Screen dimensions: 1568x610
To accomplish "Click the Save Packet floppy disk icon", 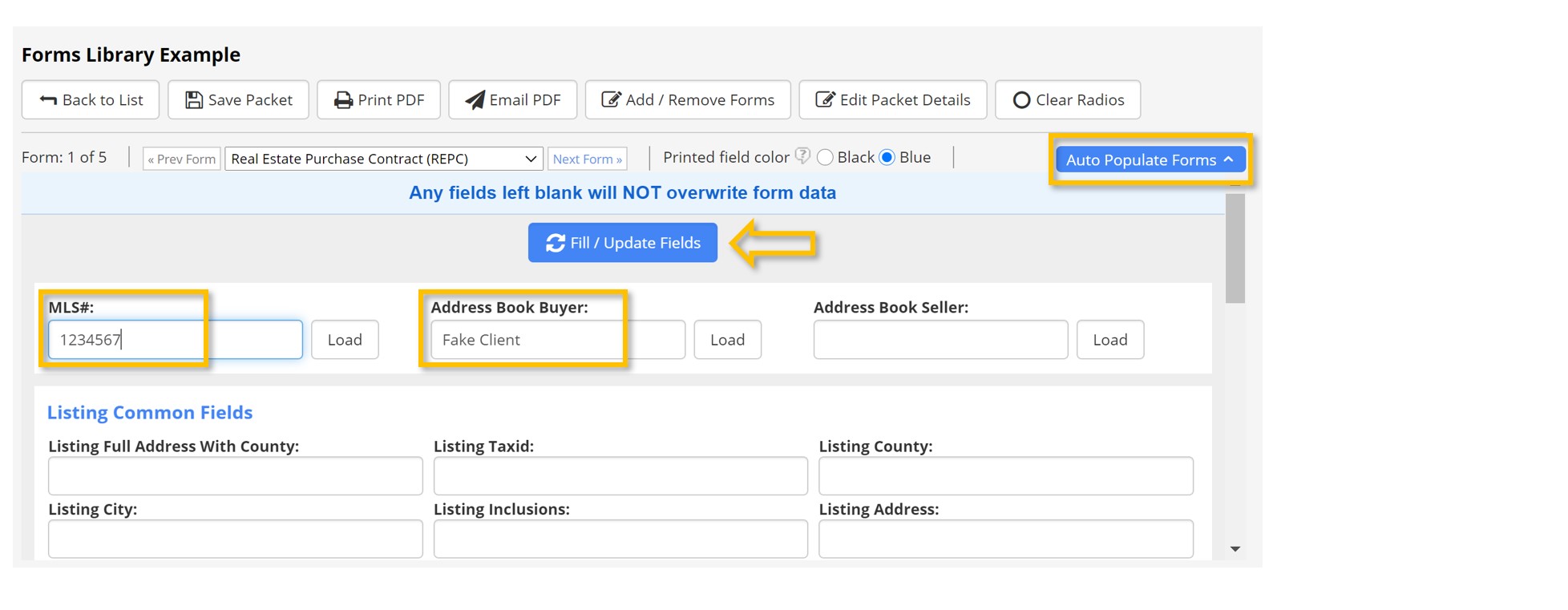I will coord(193,100).
